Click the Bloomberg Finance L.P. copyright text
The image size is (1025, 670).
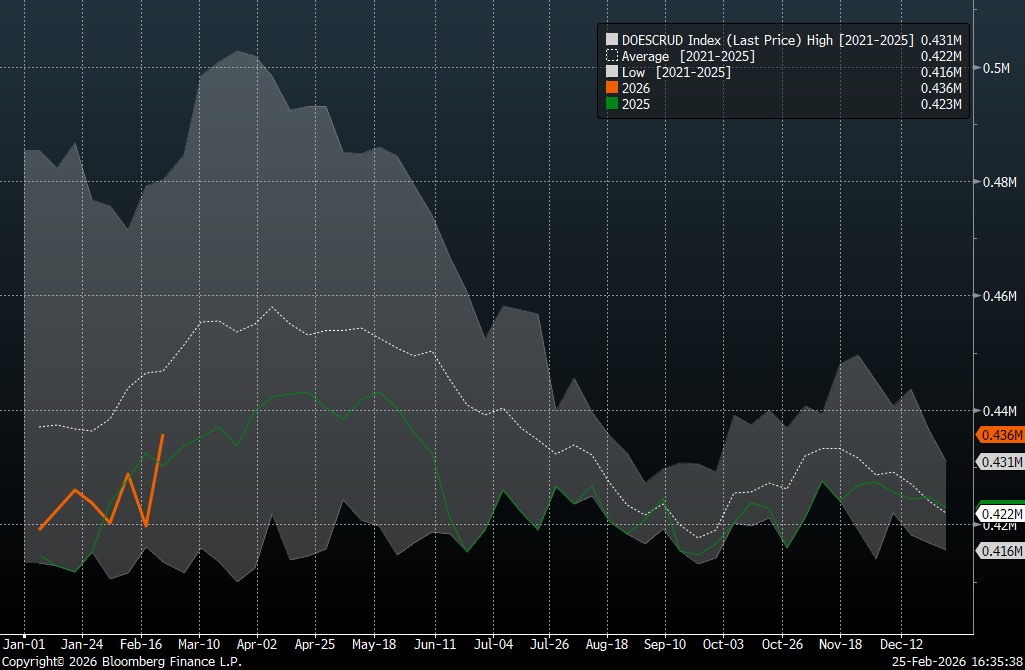(x=121, y=661)
